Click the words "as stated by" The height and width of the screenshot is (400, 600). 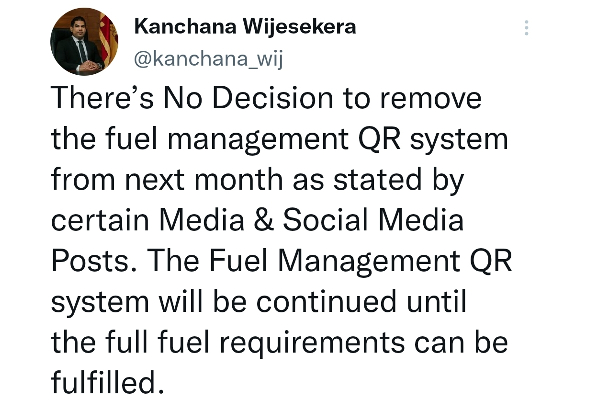click(x=378, y=180)
